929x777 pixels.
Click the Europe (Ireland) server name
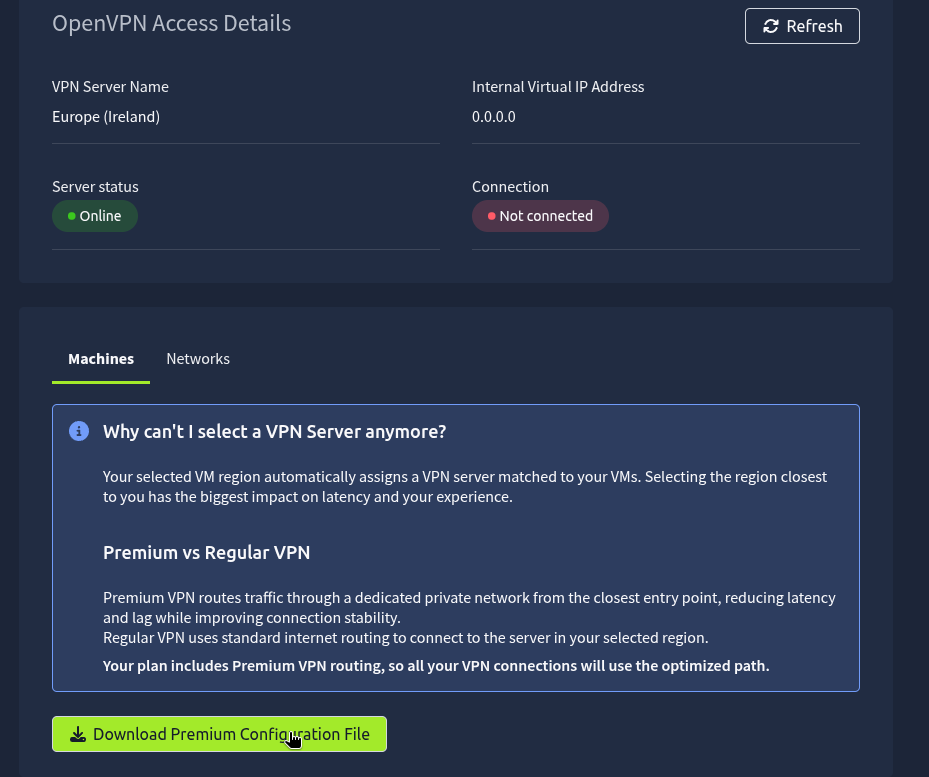(106, 117)
